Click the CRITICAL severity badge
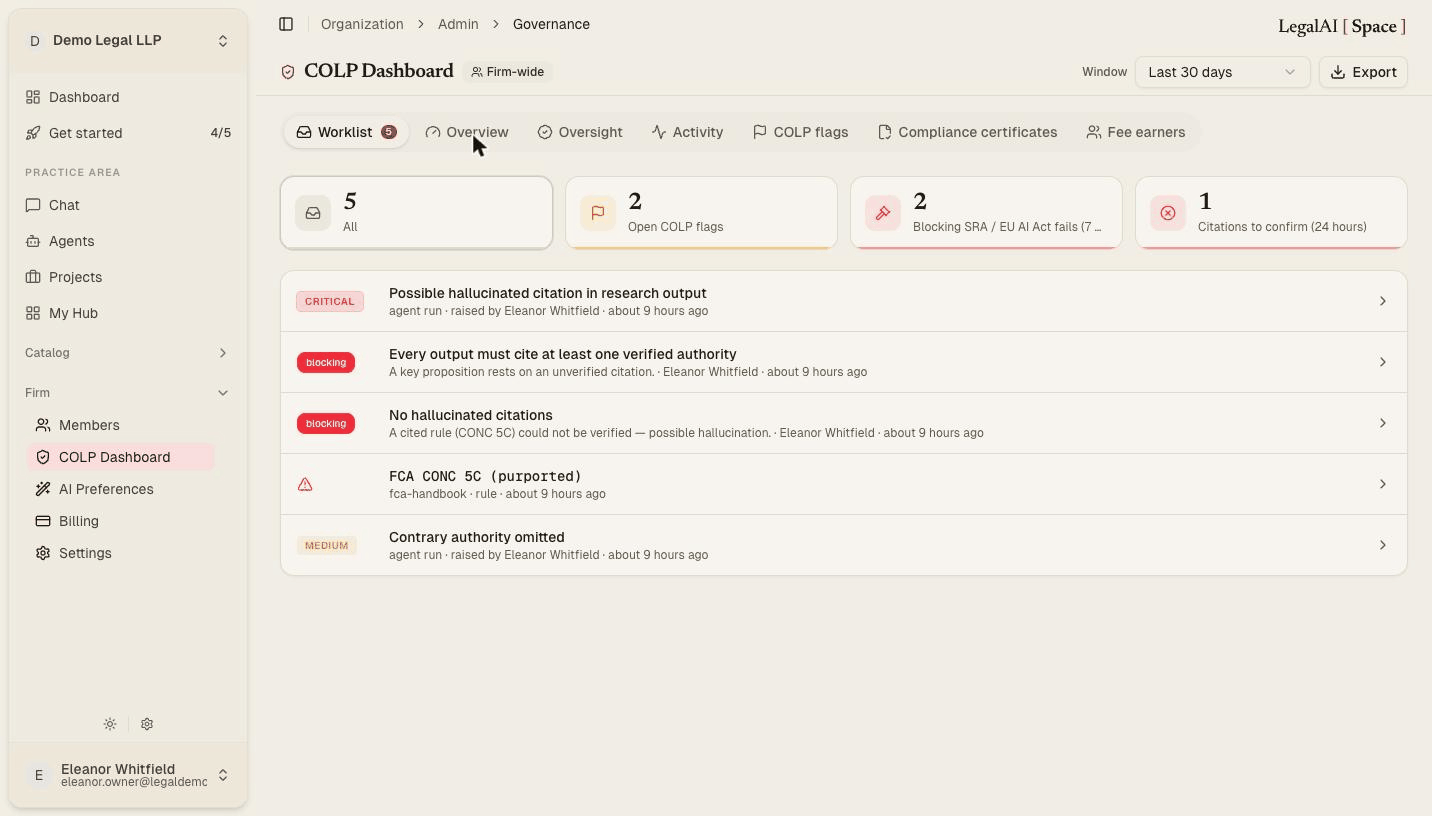Image resolution: width=1432 pixels, height=816 pixels. 330,301
